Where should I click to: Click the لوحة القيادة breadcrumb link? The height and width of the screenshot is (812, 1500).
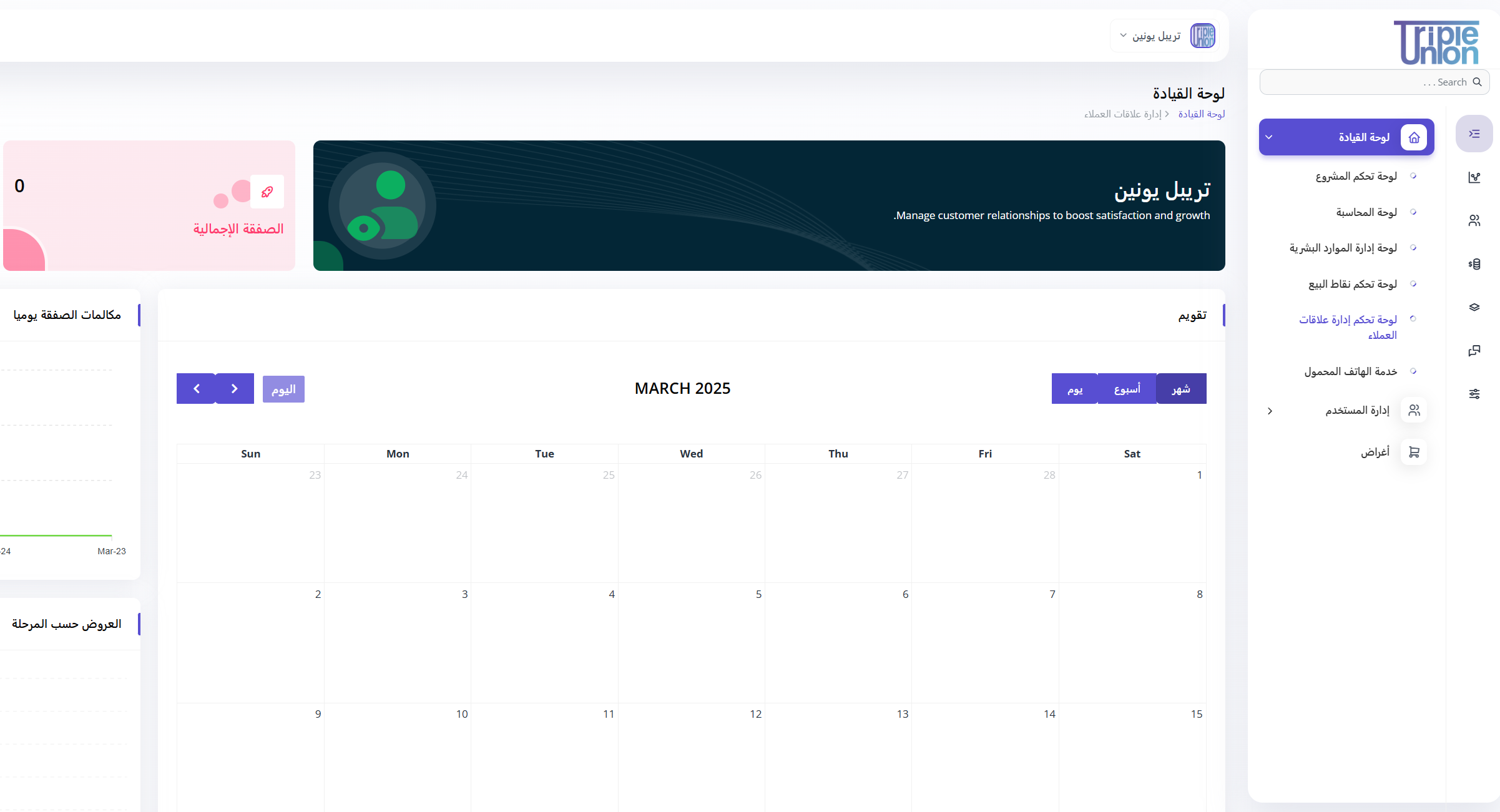coord(1201,114)
